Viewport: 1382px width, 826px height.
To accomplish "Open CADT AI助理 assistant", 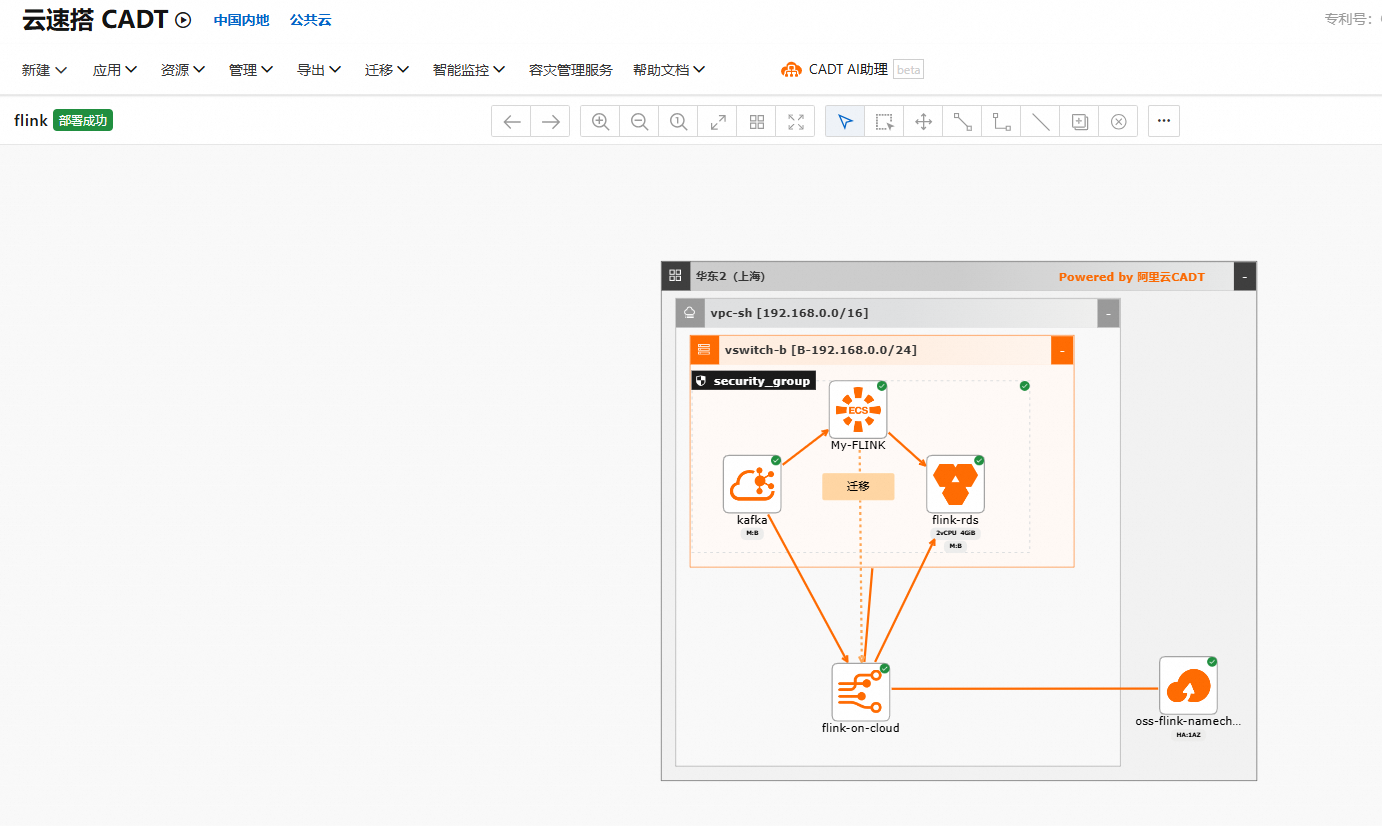I will 848,70.
